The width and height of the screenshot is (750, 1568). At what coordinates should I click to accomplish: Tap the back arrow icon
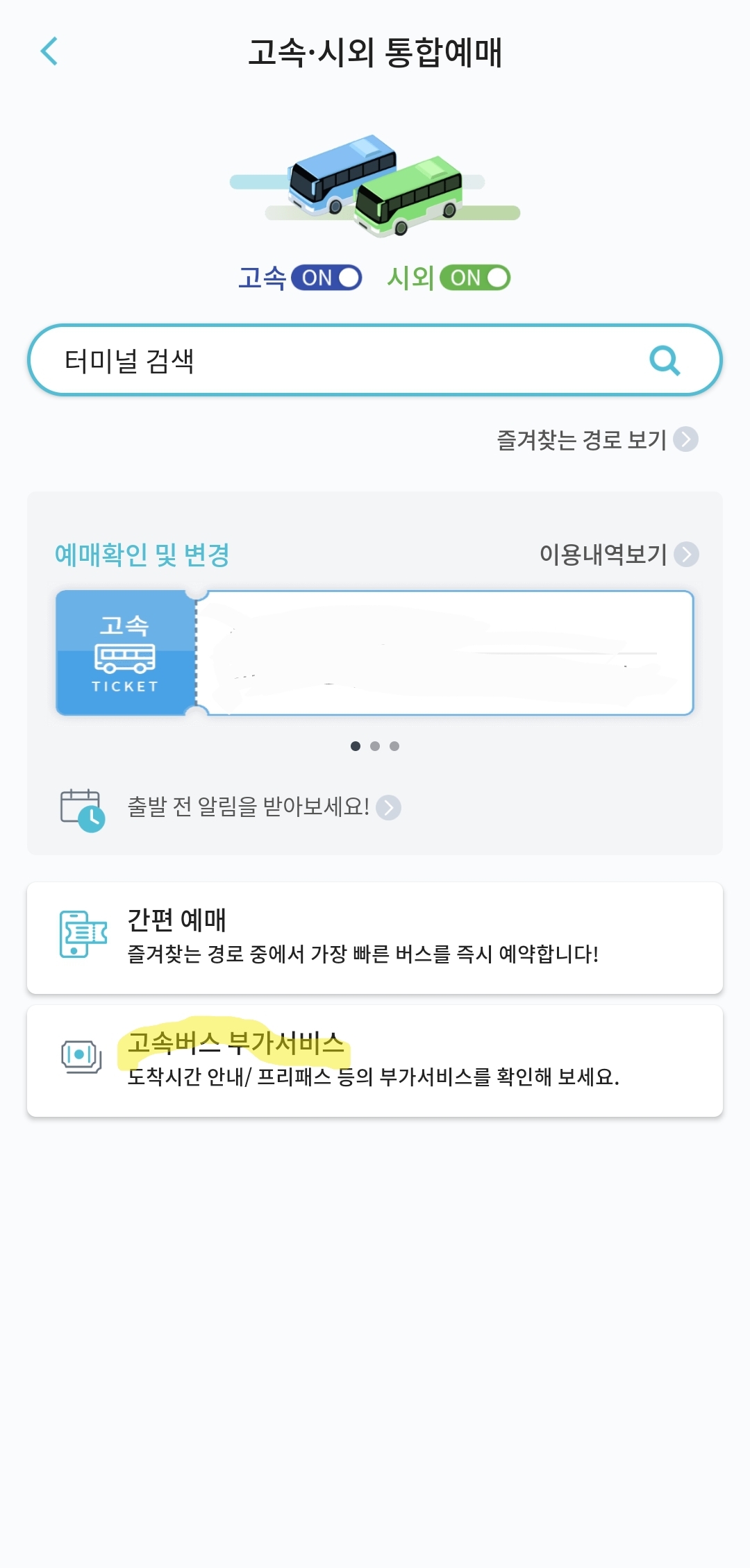tap(49, 51)
